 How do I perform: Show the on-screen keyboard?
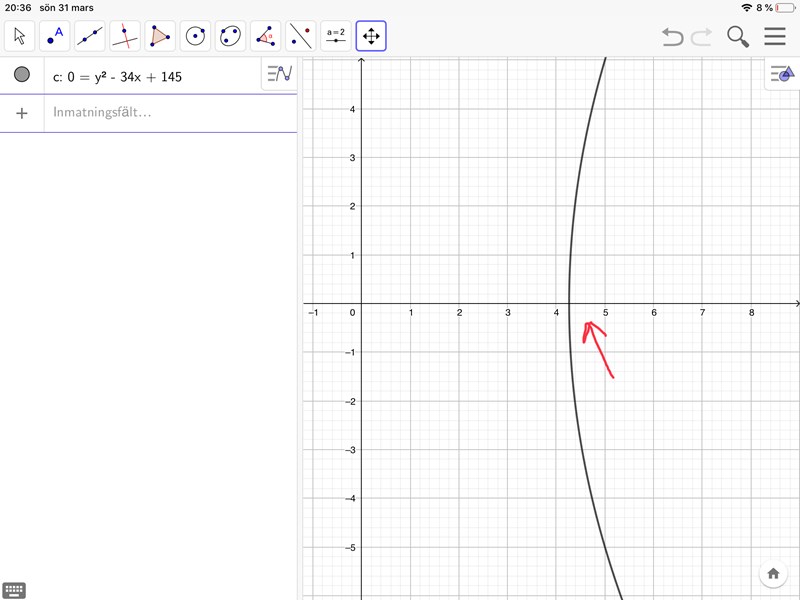14,590
